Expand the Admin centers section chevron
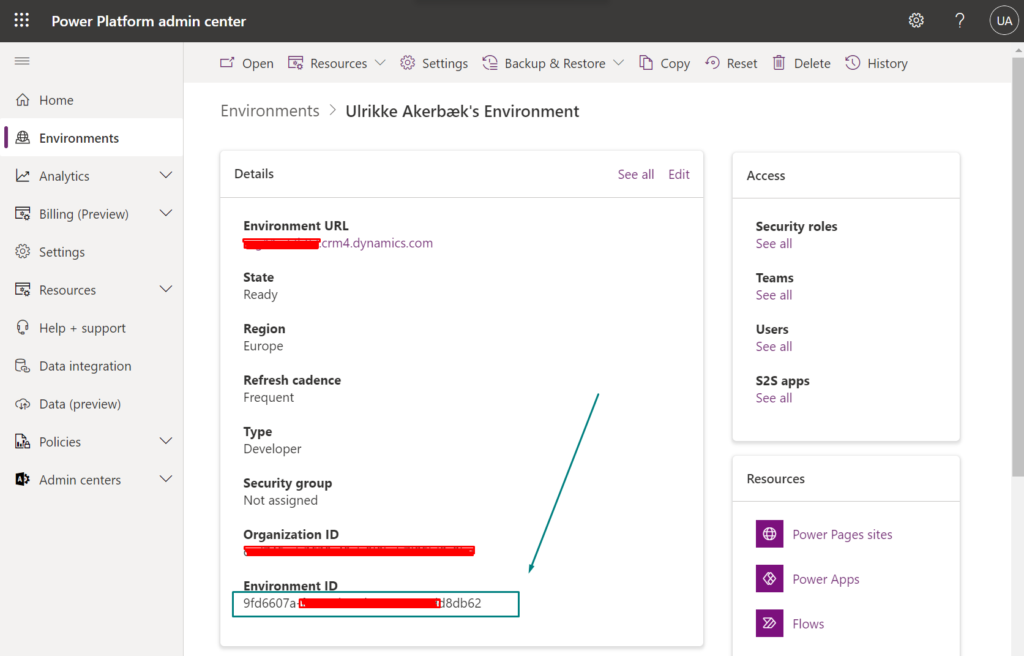Viewport: 1024px width, 656px height. pos(166,479)
